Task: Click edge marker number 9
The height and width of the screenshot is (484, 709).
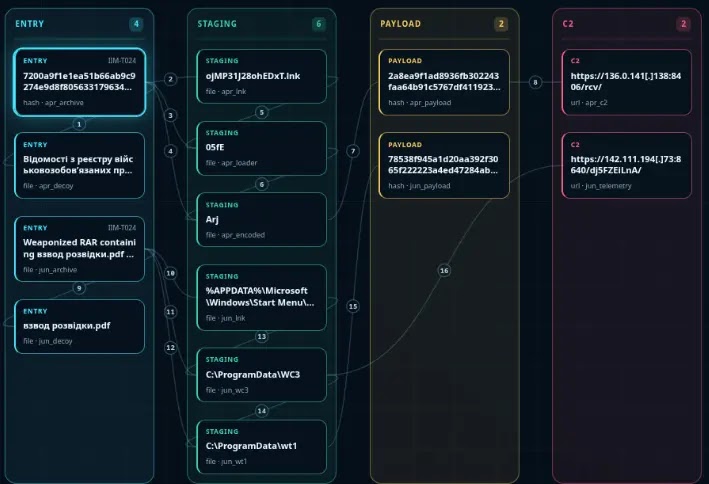Action: coord(79,288)
